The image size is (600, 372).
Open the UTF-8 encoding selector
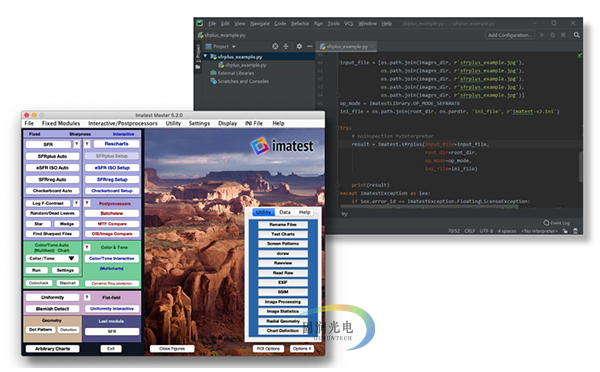[x=486, y=231]
